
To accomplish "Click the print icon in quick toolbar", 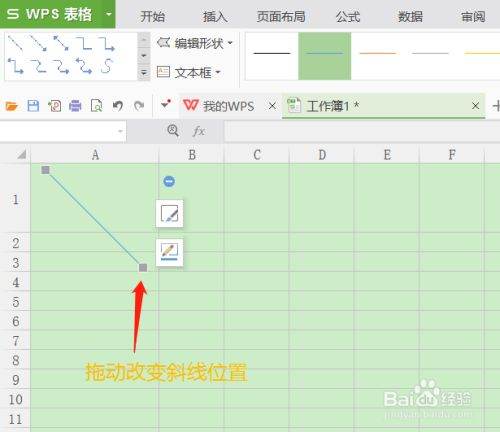I will coord(75,106).
